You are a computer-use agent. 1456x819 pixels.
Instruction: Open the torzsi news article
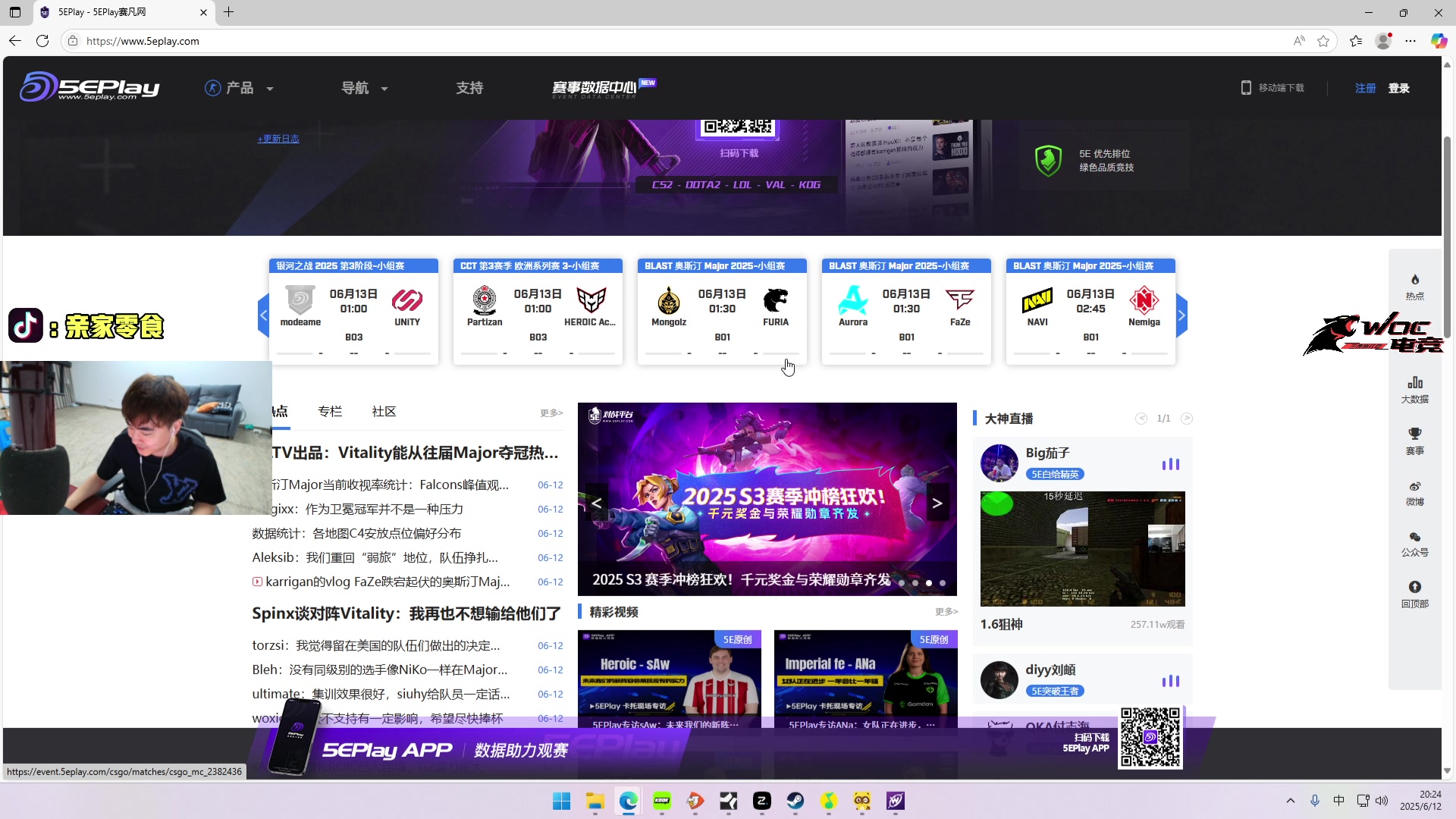point(376,645)
